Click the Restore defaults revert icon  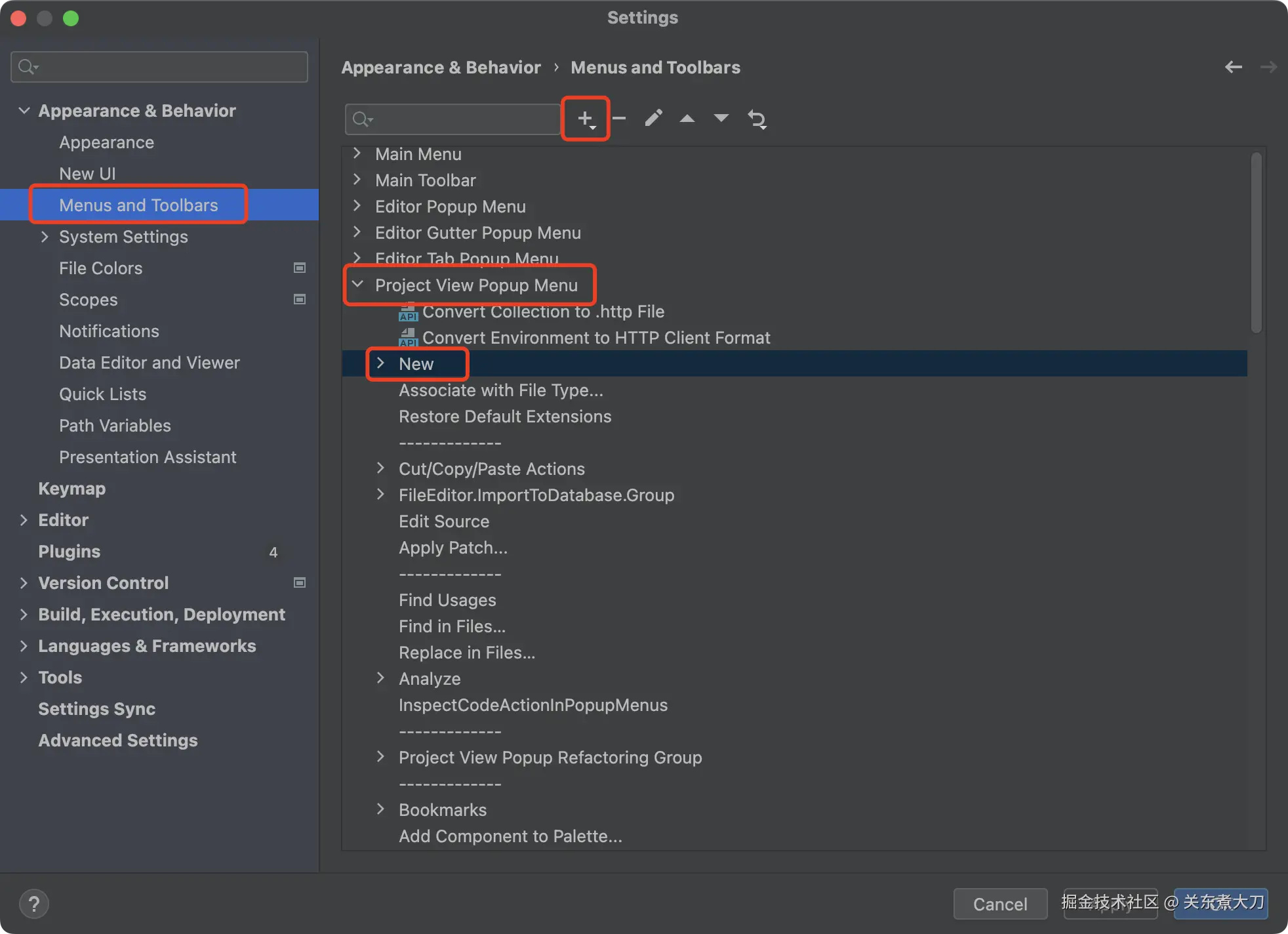757,119
